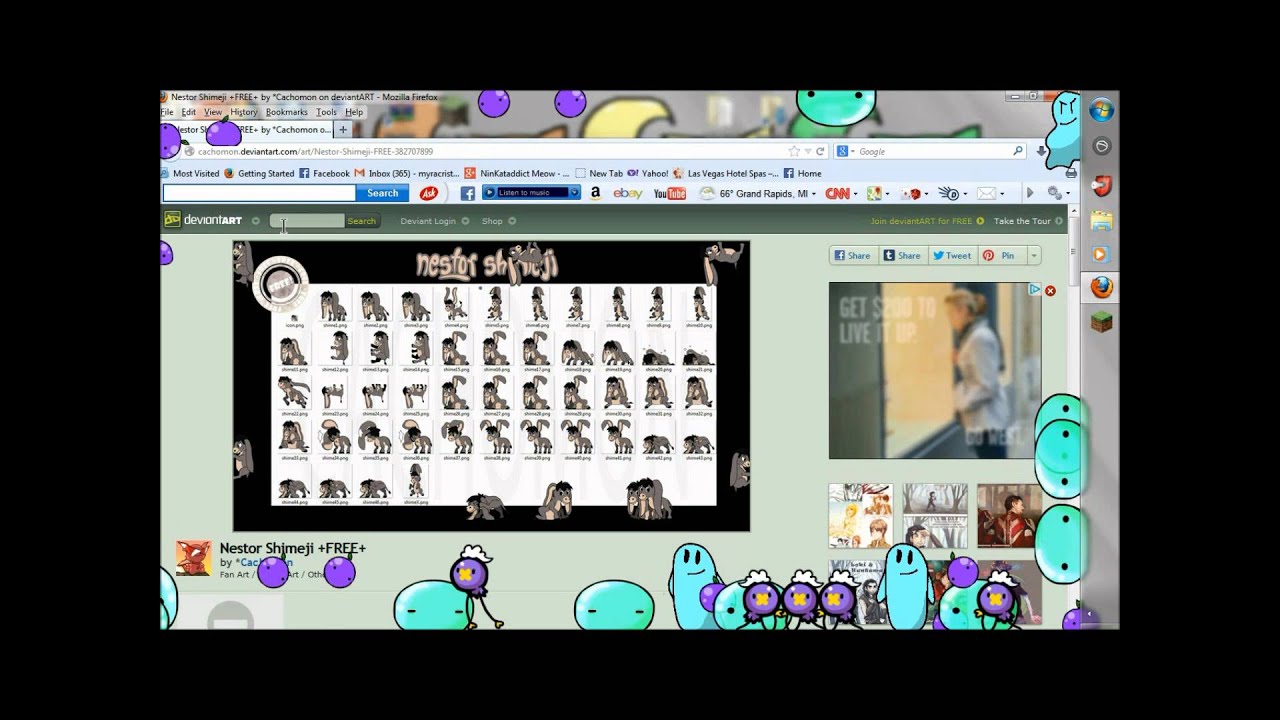Image resolution: width=1280 pixels, height=720 pixels.
Task: Click the AdChoices triangle icon
Action: (x=1035, y=289)
